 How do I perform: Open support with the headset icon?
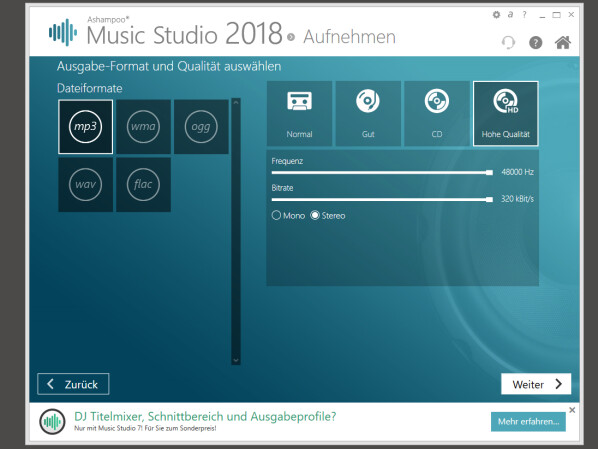click(x=508, y=42)
